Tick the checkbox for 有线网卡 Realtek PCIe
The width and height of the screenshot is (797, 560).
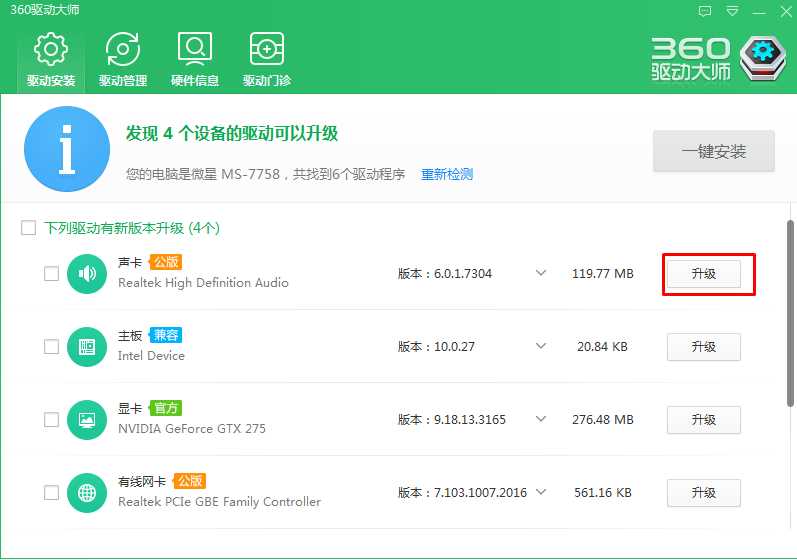pos(51,492)
